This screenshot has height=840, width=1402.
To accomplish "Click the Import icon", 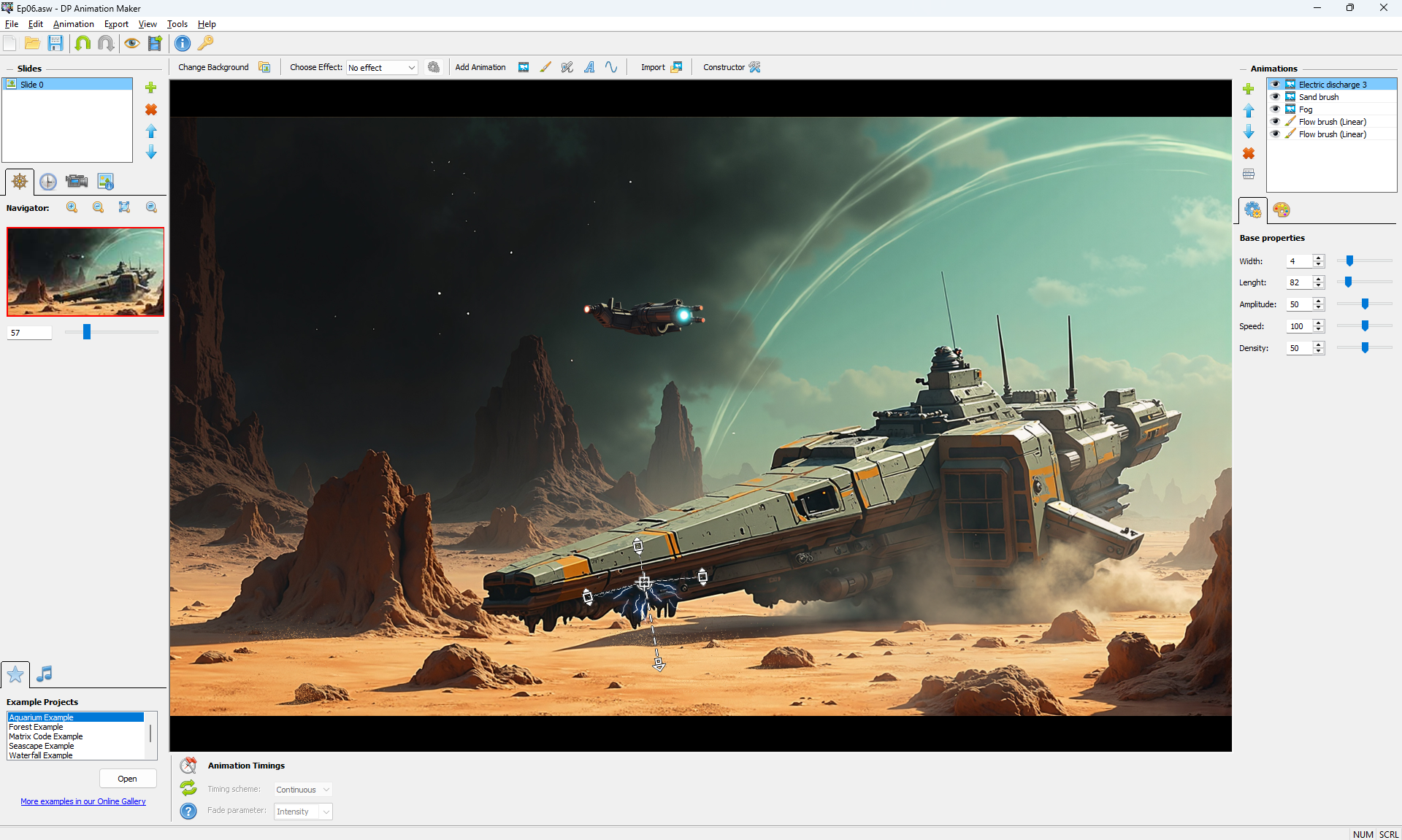I will (676, 67).
